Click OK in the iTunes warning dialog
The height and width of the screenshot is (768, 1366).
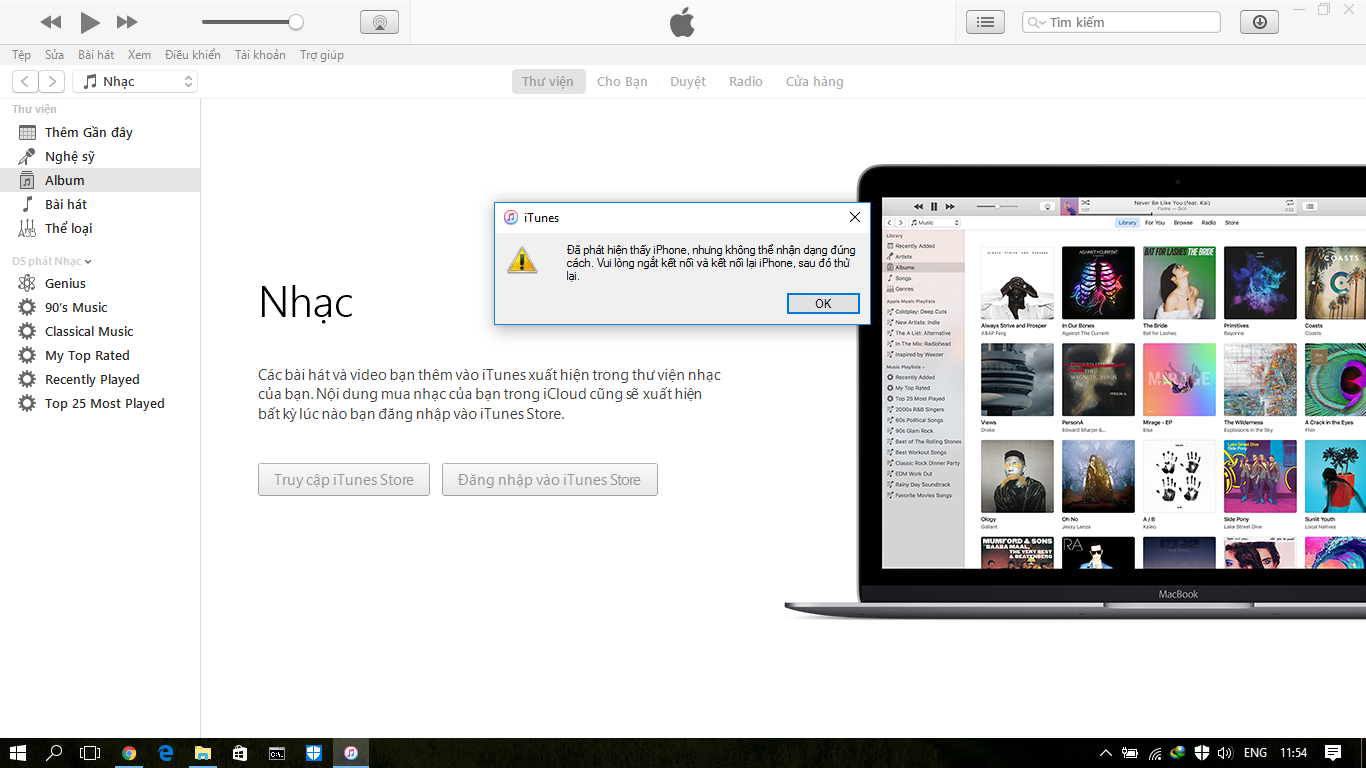tap(822, 304)
